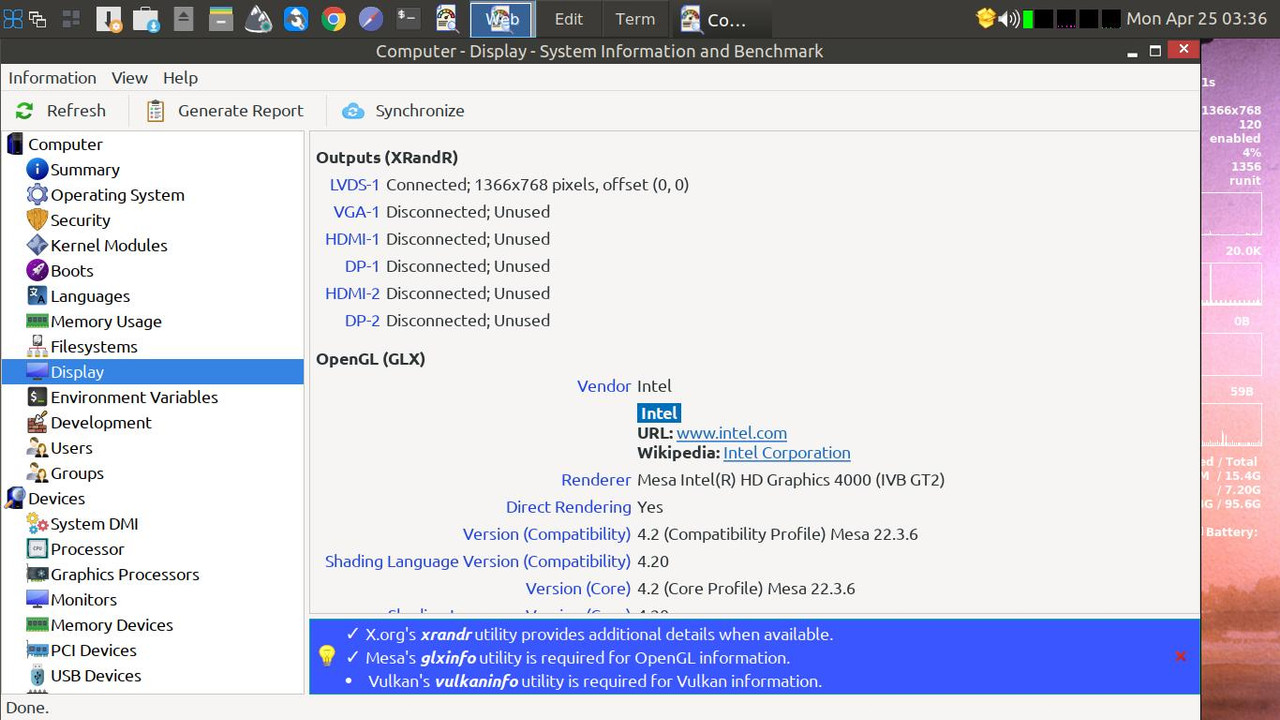Select the Kernel Modules sidebar icon
The width and height of the screenshot is (1280, 720).
[37, 245]
